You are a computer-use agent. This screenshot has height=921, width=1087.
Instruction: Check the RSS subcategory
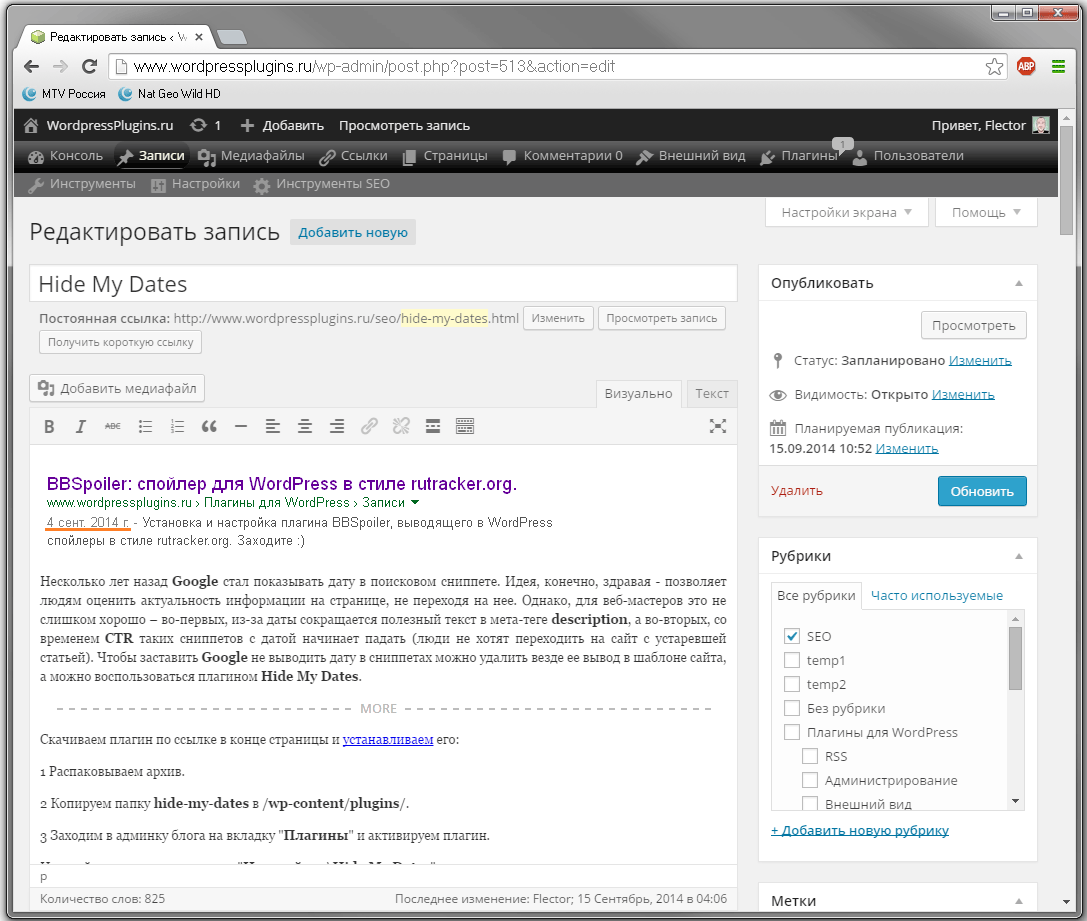coord(810,756)
